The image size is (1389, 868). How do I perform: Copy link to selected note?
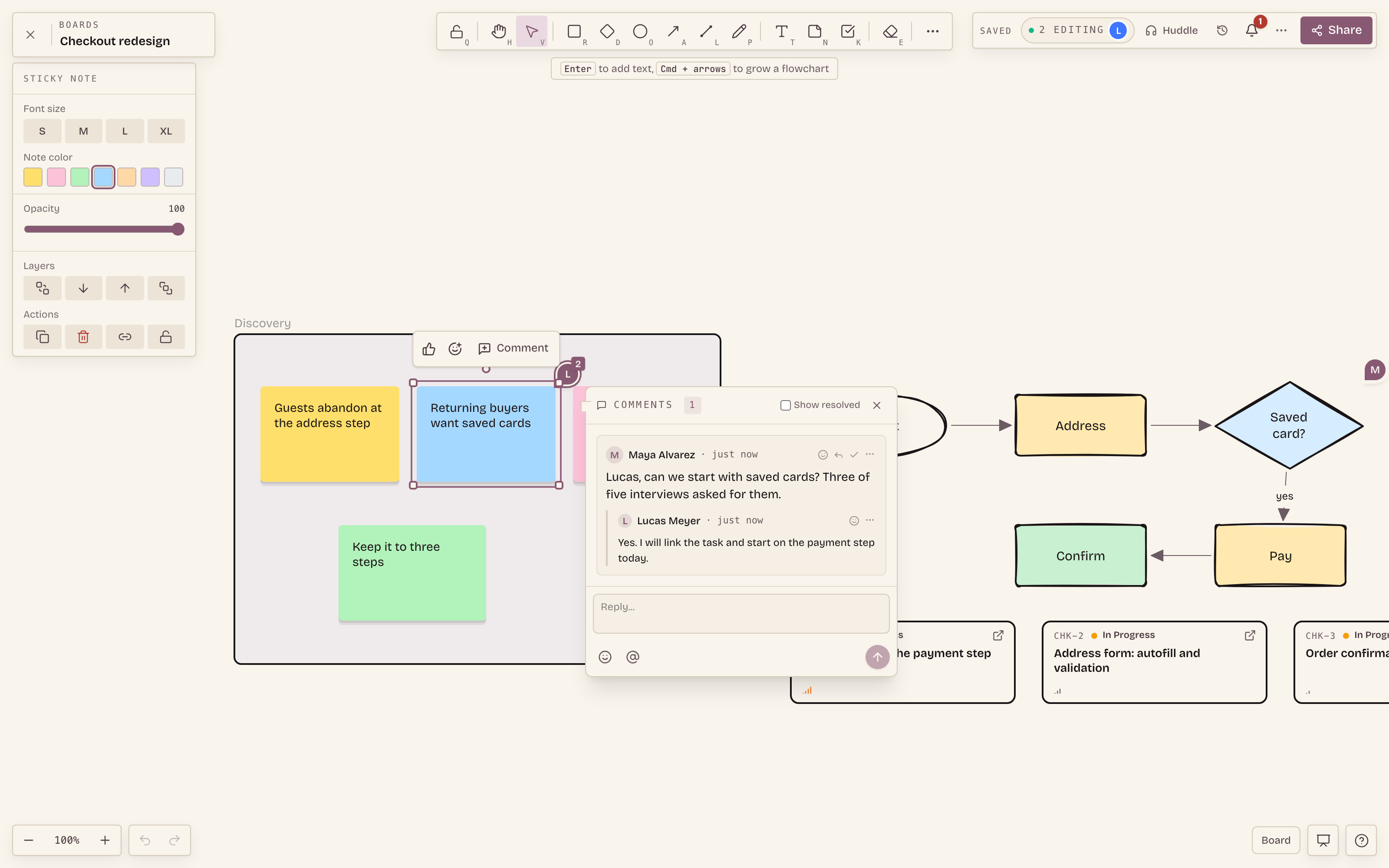[x=125, y=337]
